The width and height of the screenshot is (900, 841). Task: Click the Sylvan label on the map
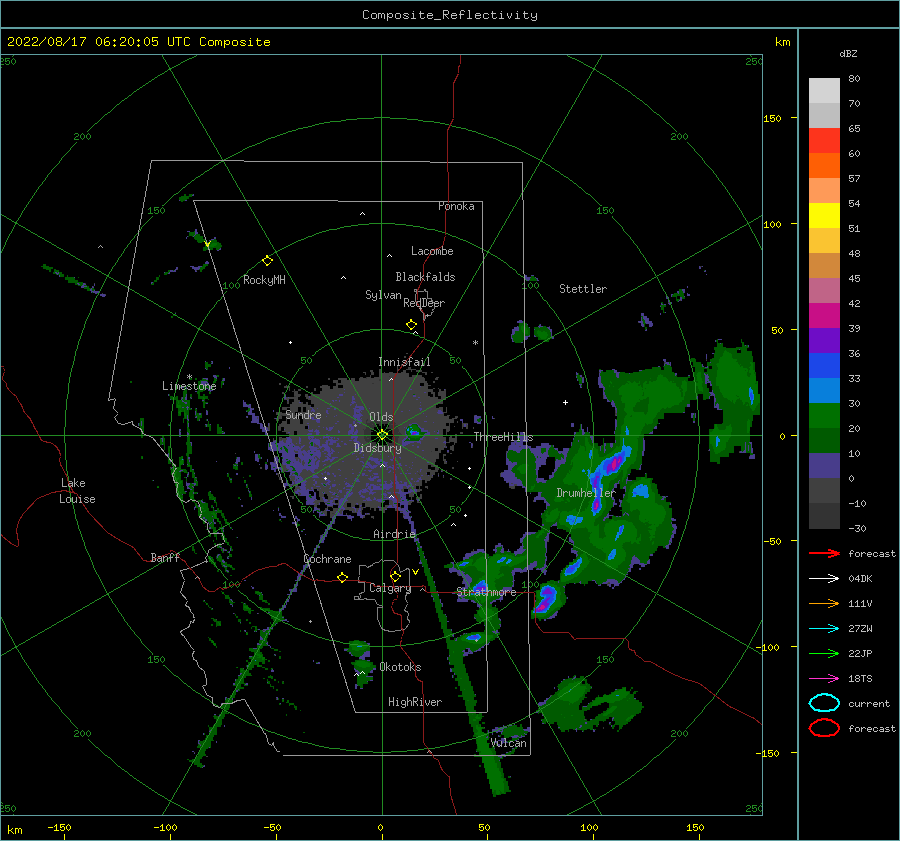coord(383,295)
